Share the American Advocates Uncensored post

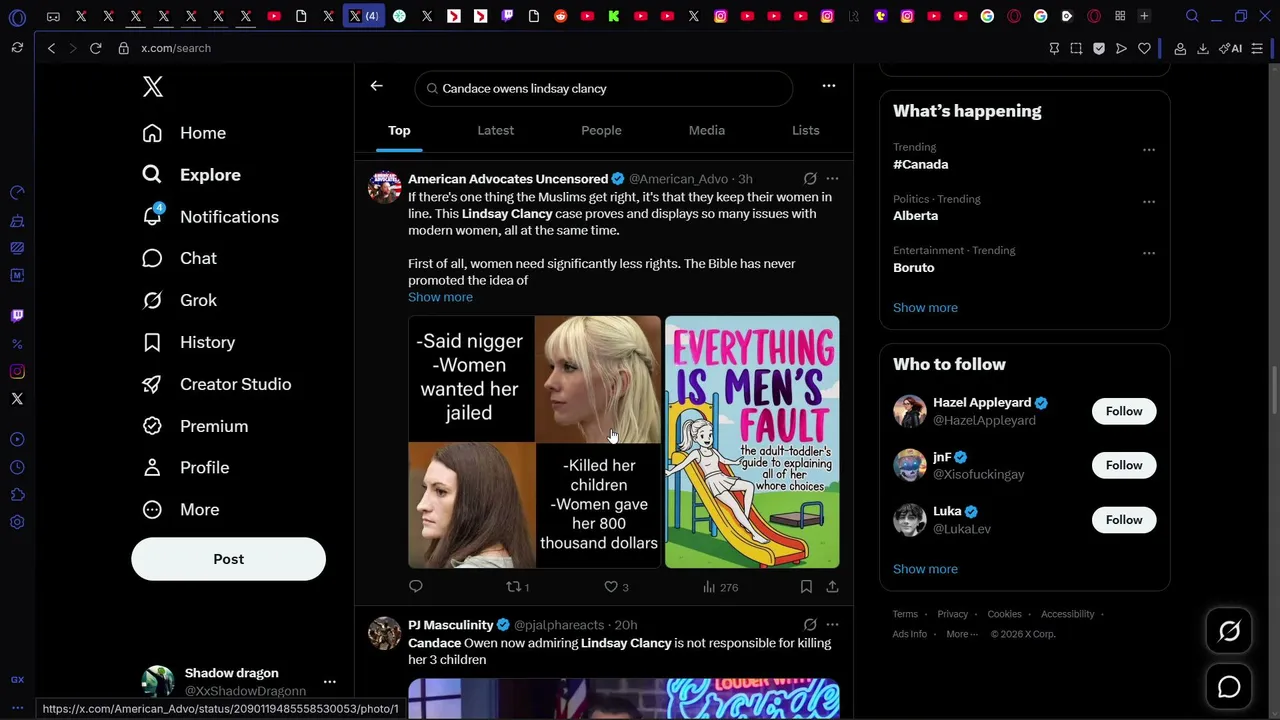coord(832,587)
